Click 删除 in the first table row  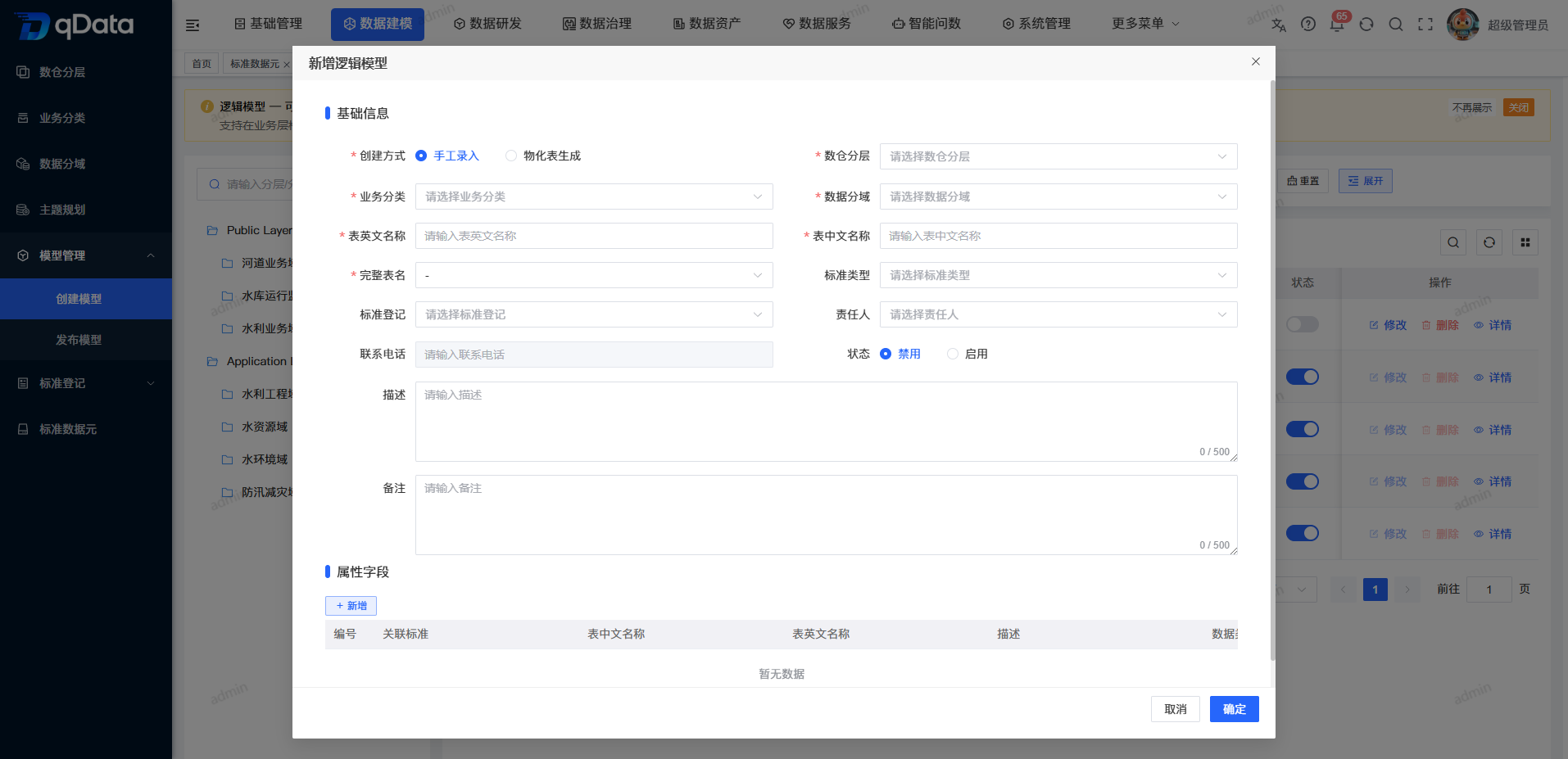tap(1440, 325)
